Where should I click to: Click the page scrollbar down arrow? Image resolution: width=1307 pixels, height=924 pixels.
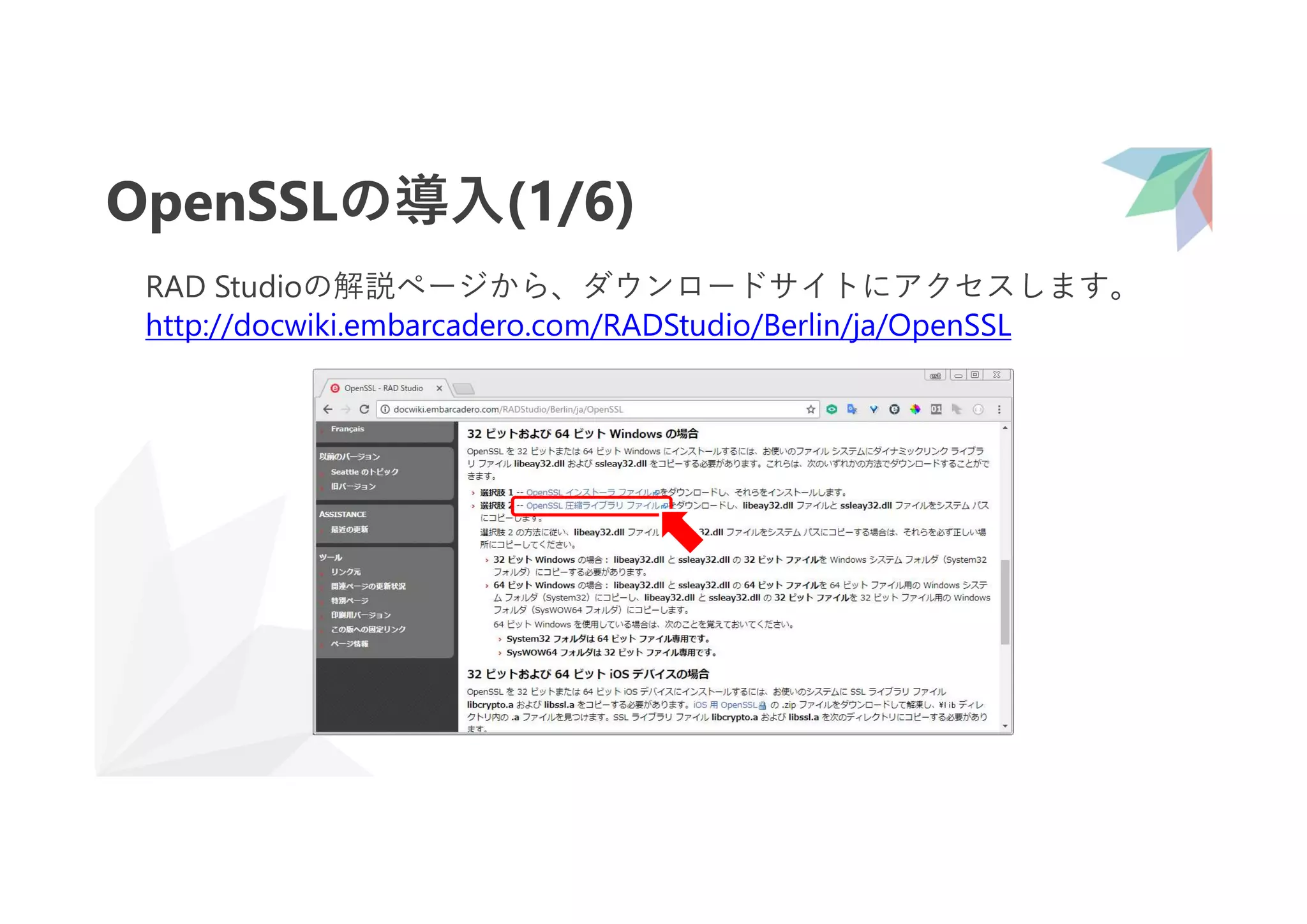[x=1005, y=726]
